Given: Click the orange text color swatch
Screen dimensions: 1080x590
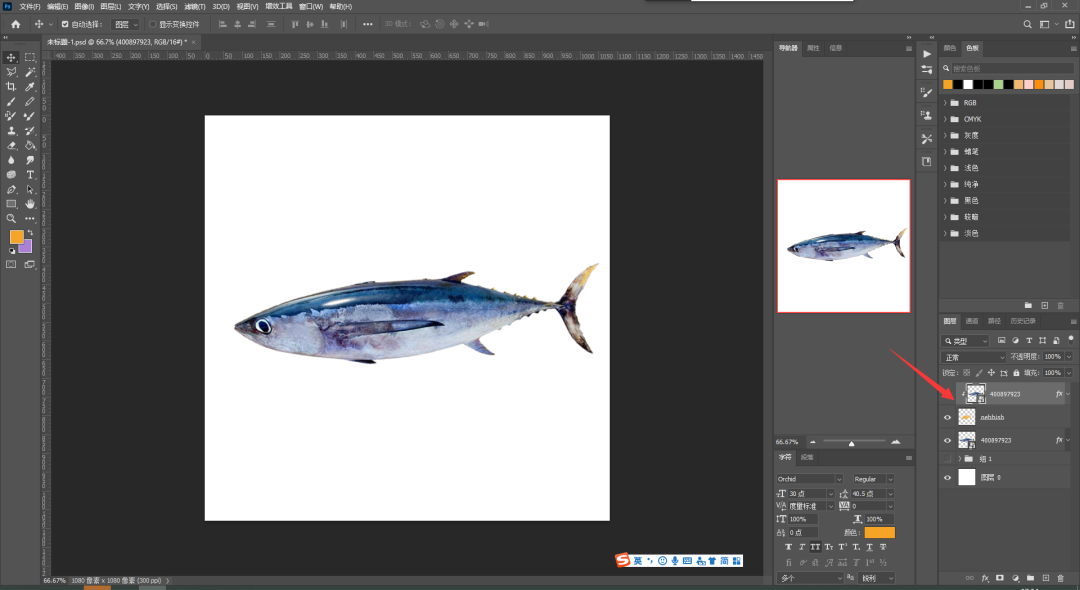Looking at the screenshot, I should (879, 533).
